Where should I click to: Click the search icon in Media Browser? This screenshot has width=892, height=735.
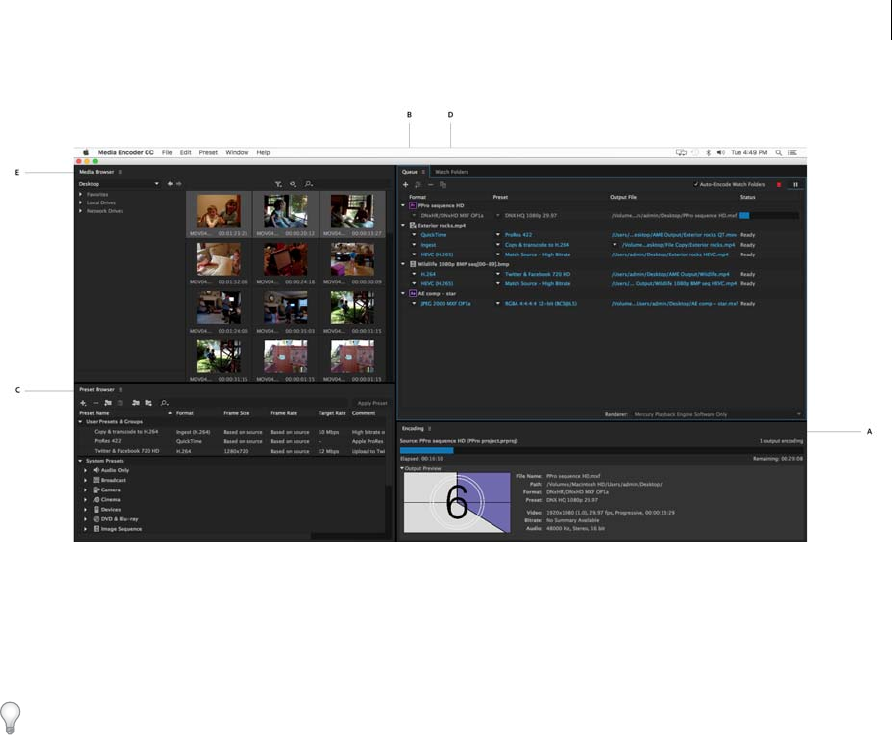(308, 184)
